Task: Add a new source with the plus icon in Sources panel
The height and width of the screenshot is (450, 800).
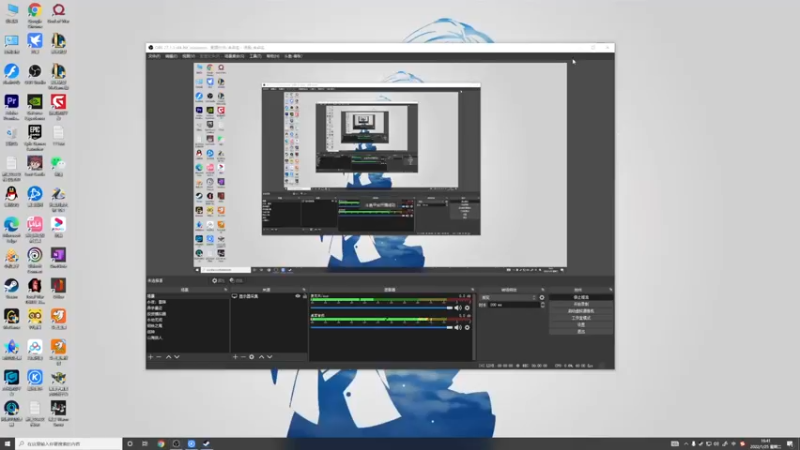Action: 235,357
